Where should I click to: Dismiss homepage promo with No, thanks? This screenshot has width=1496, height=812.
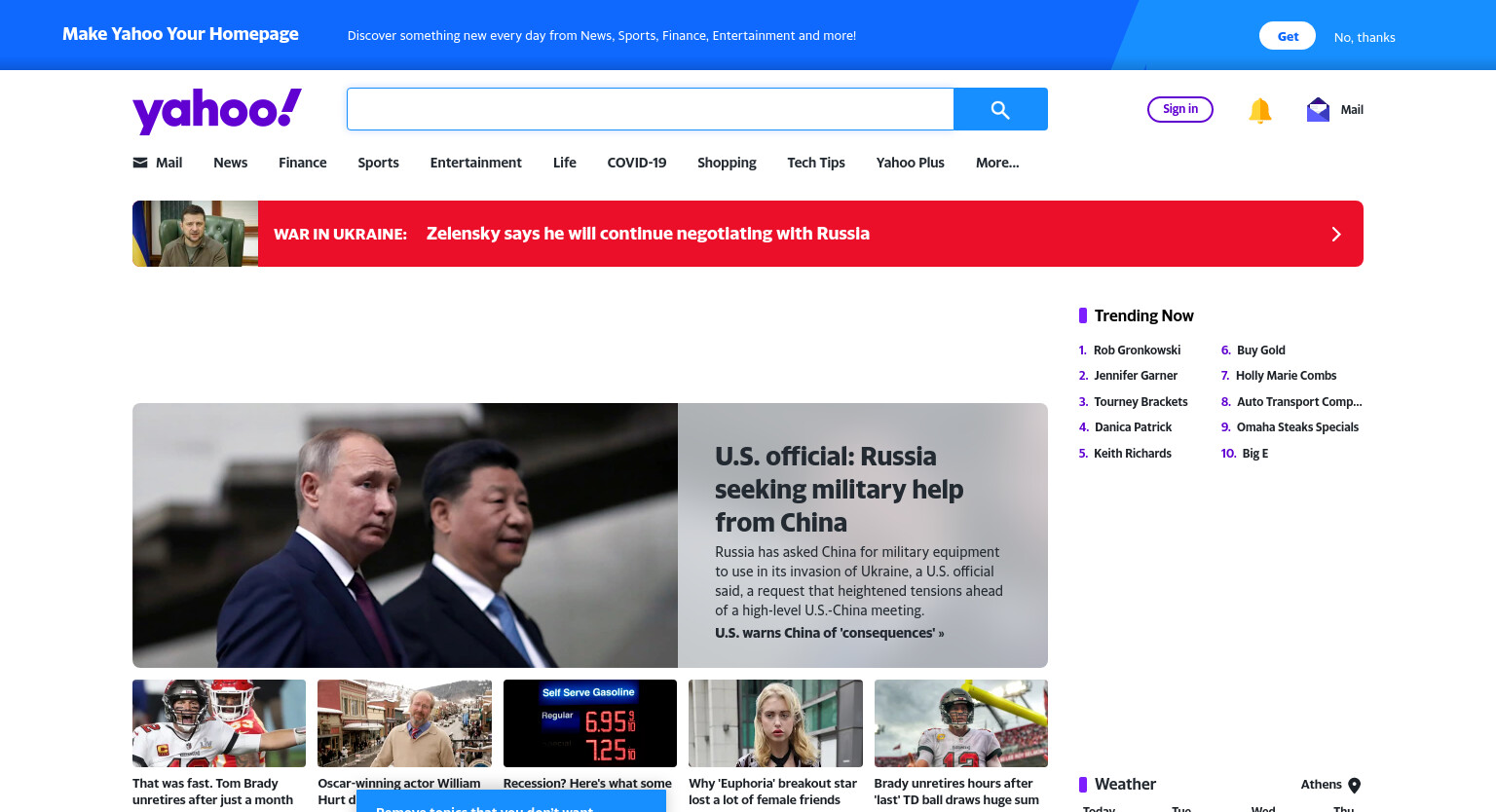point(1365,37)
